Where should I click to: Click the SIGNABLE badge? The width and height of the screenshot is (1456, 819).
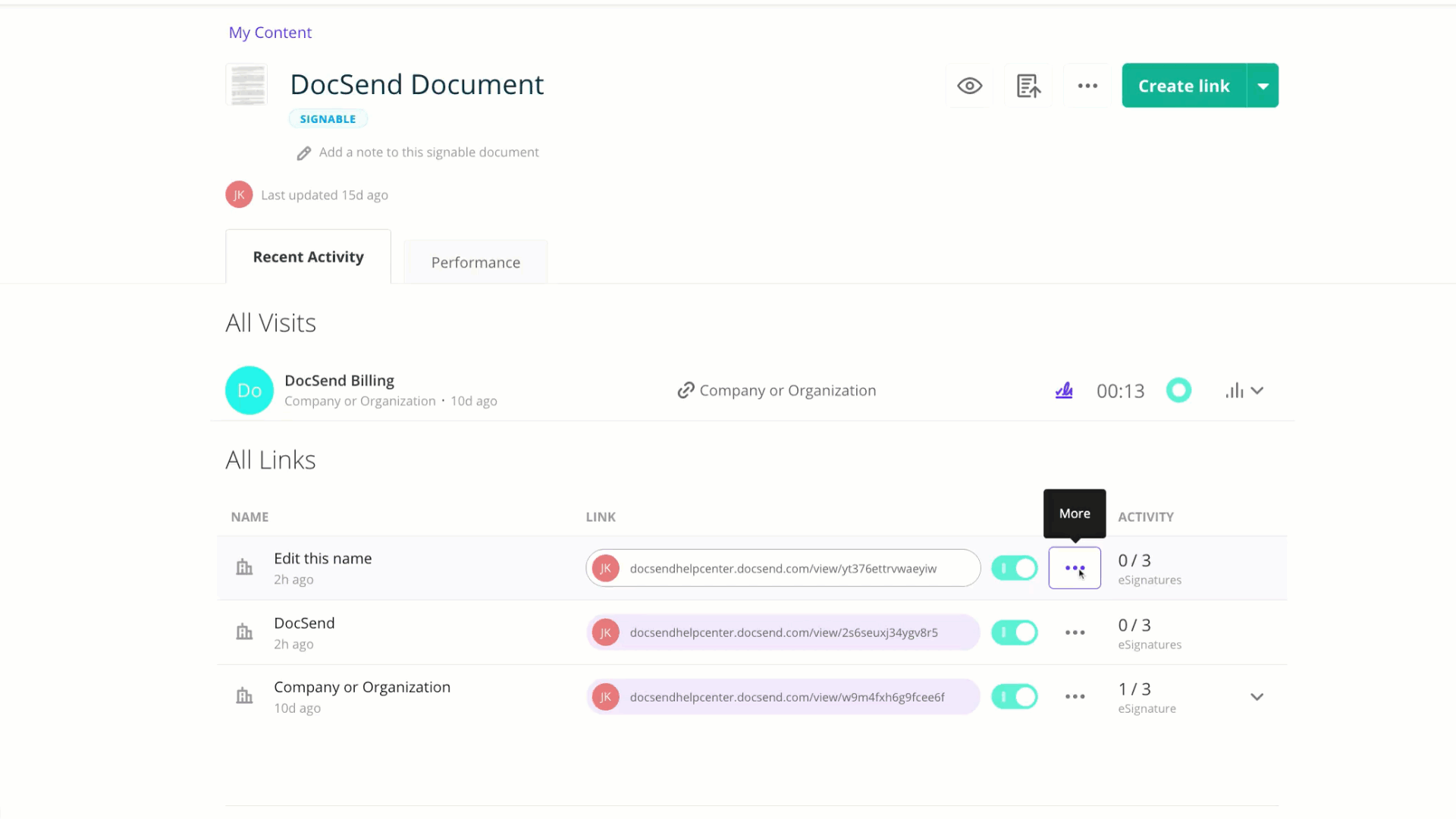[328, 119]
